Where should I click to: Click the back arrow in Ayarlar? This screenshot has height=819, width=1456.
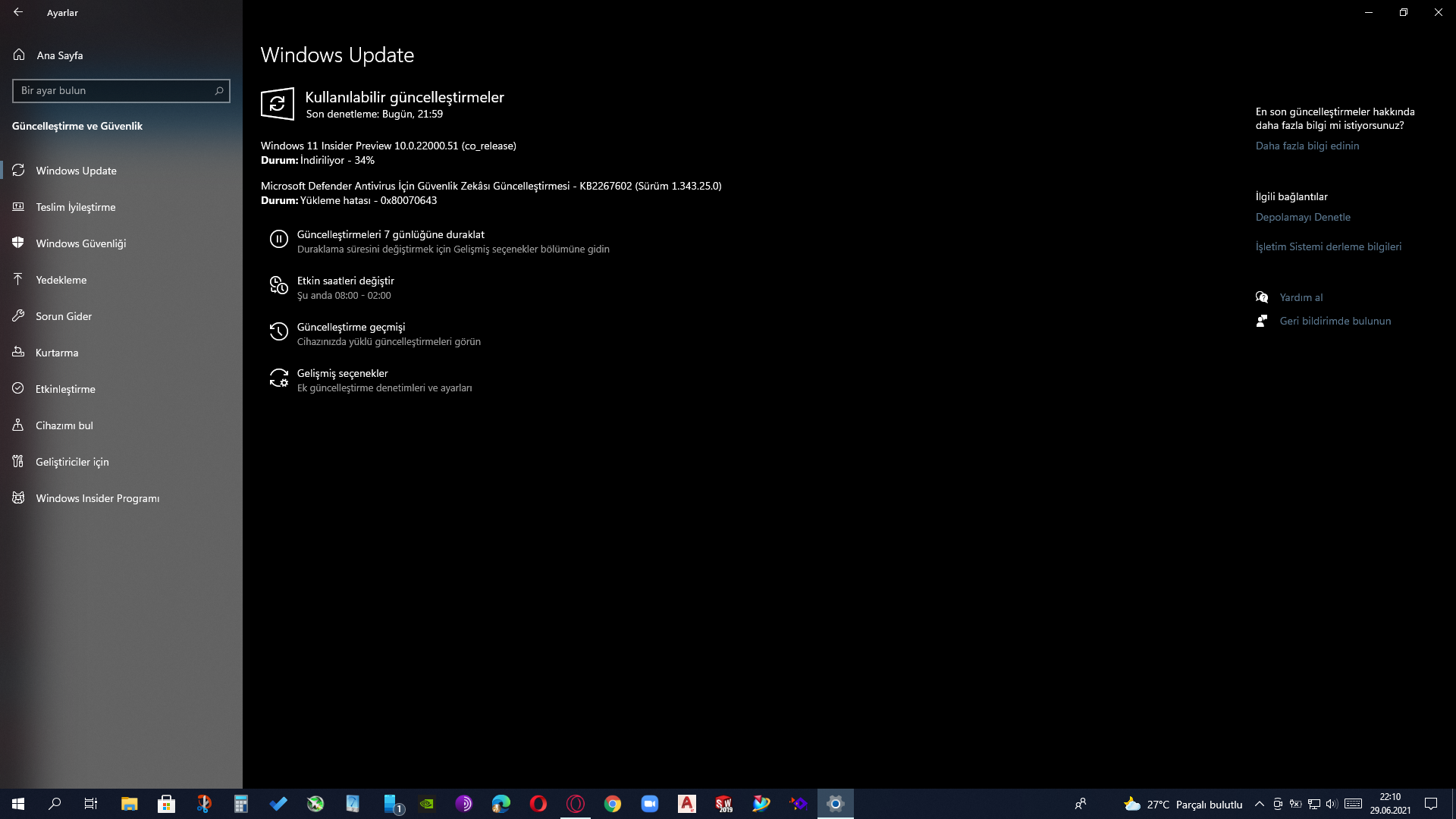18,12
